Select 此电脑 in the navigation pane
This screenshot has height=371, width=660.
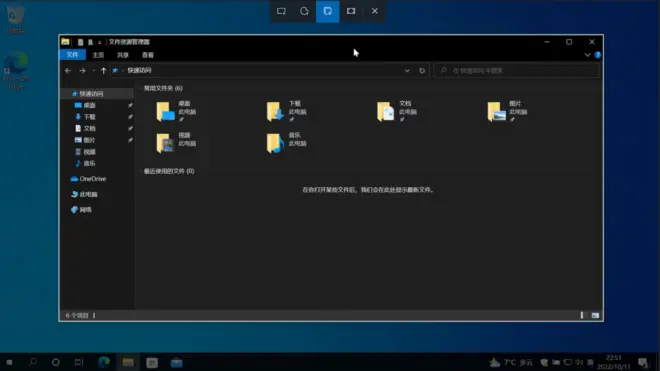click(x=84, y=194)
